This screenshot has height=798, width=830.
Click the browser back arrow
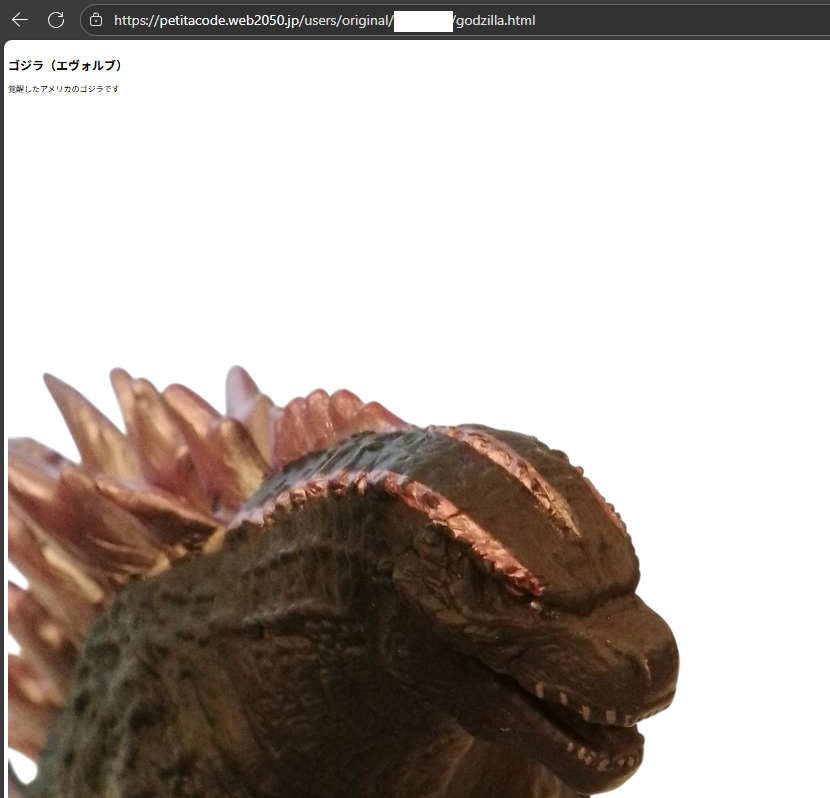20,20
